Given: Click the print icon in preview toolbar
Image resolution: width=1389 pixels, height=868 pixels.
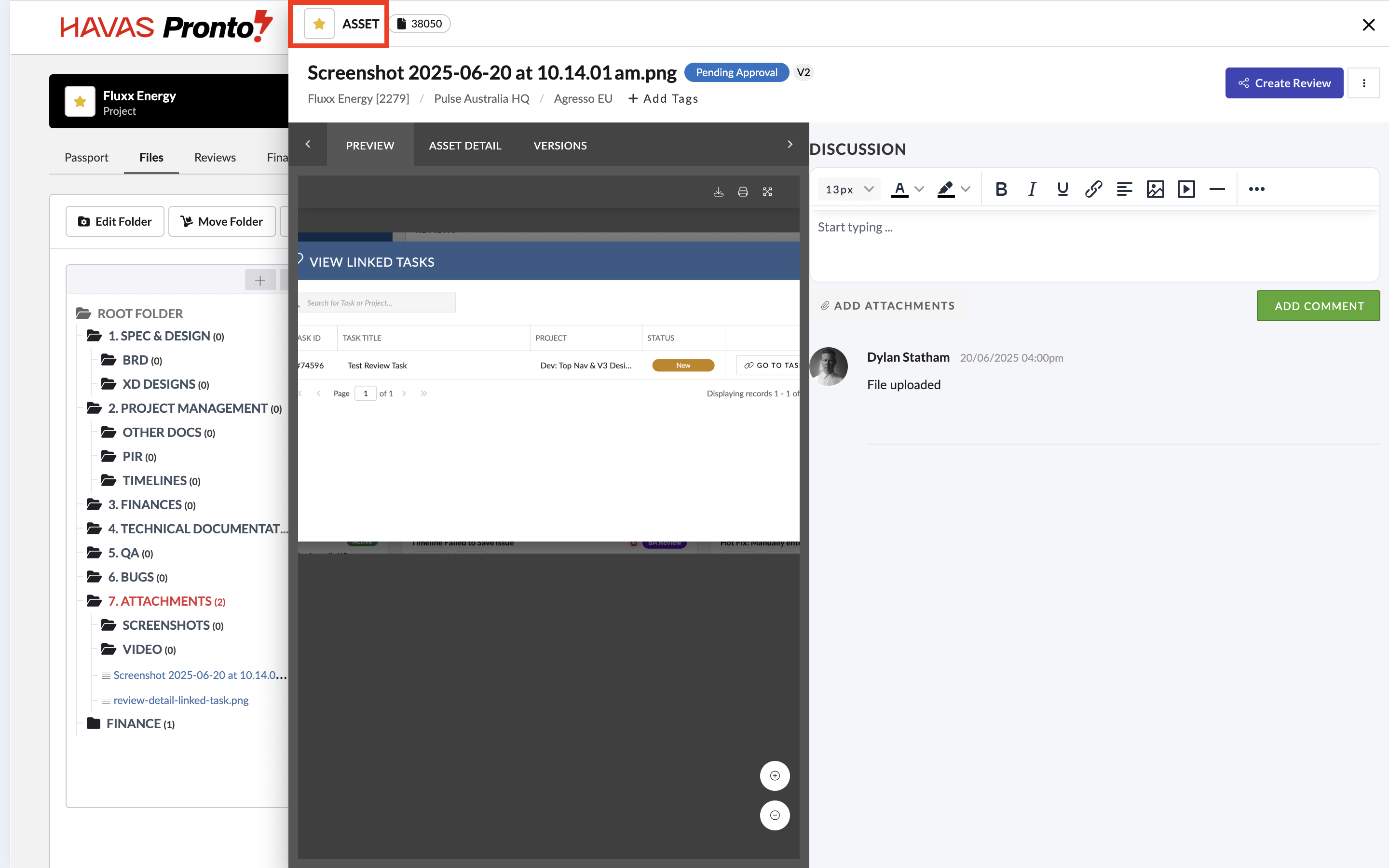Looking at the screenshot, I should tap(743, 192).
